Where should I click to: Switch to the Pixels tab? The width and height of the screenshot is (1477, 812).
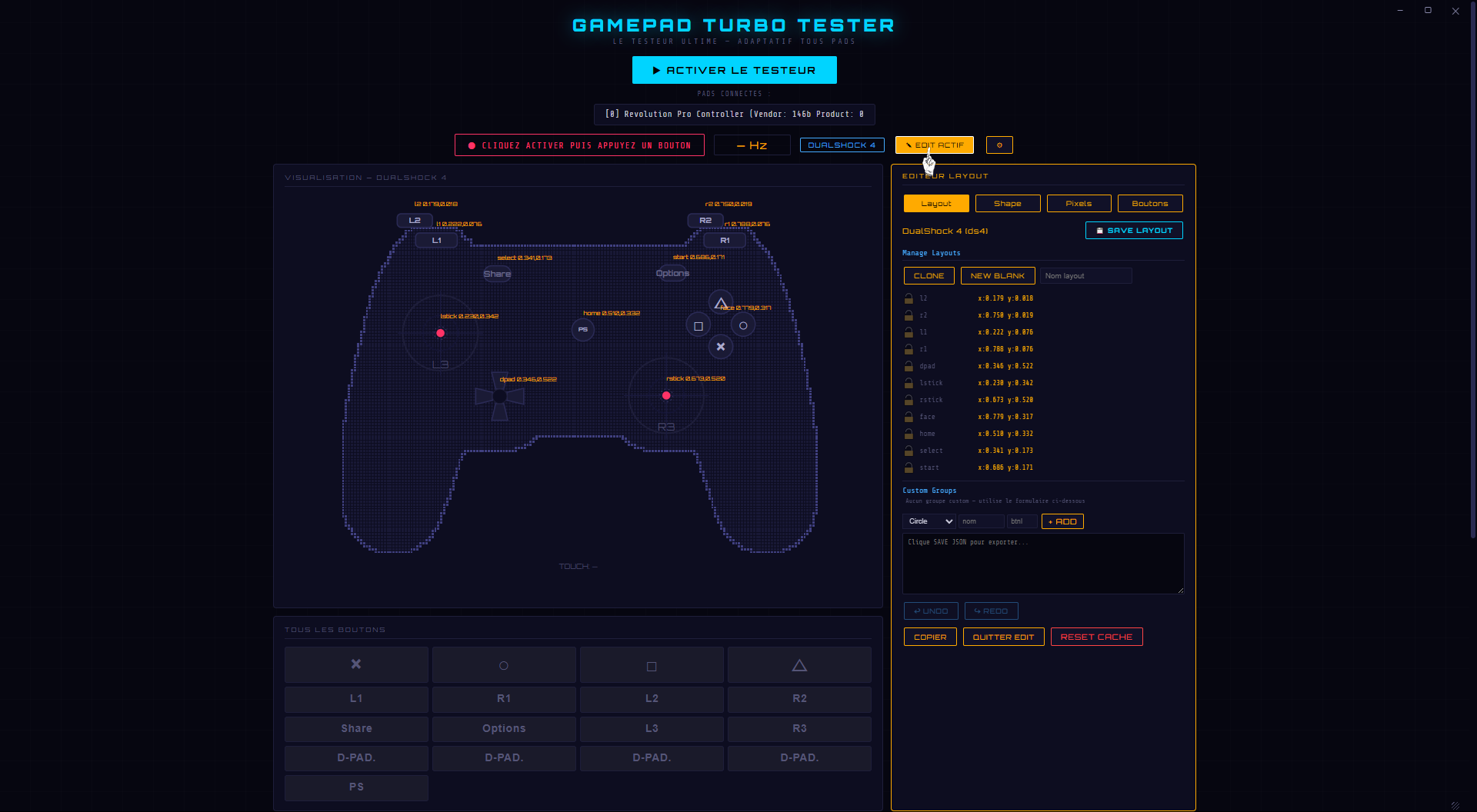(1079, 204)
